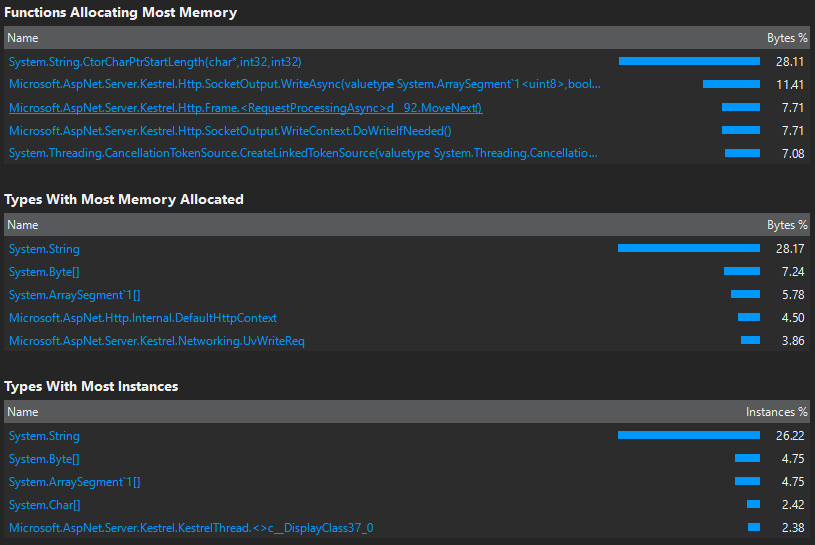
Task: Click Bytes % header in Types Memory table
Action: tap(787, 225)
